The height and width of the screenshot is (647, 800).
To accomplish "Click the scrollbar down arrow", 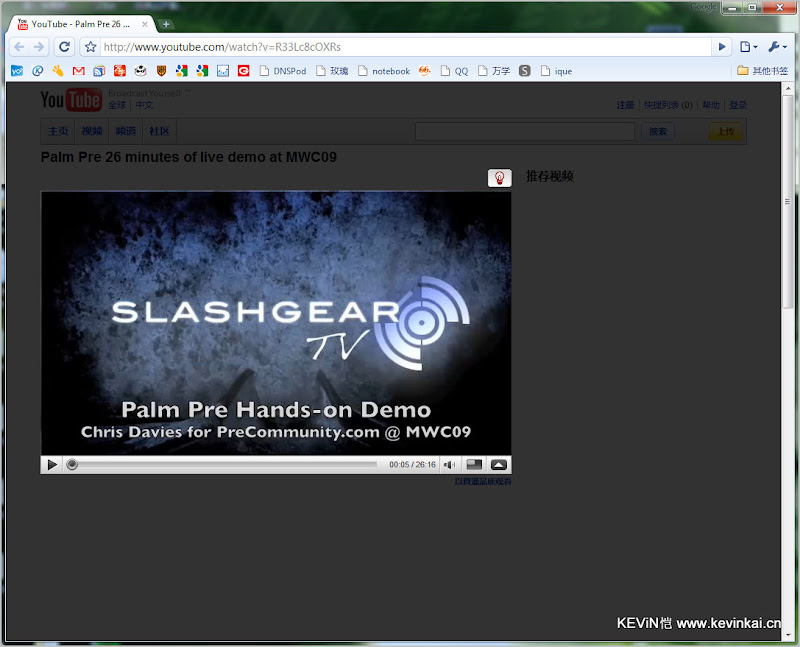I will 788,635.
